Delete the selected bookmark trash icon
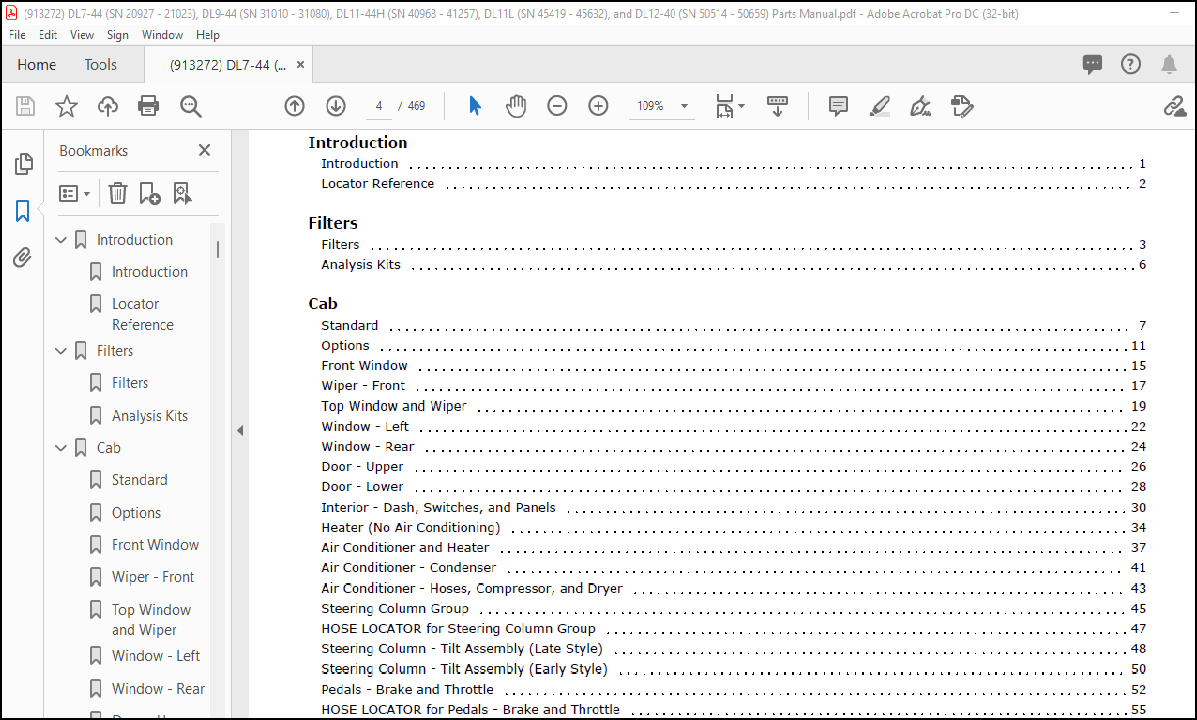Screen dimensions: 1197x720 [x=118, y=193]
